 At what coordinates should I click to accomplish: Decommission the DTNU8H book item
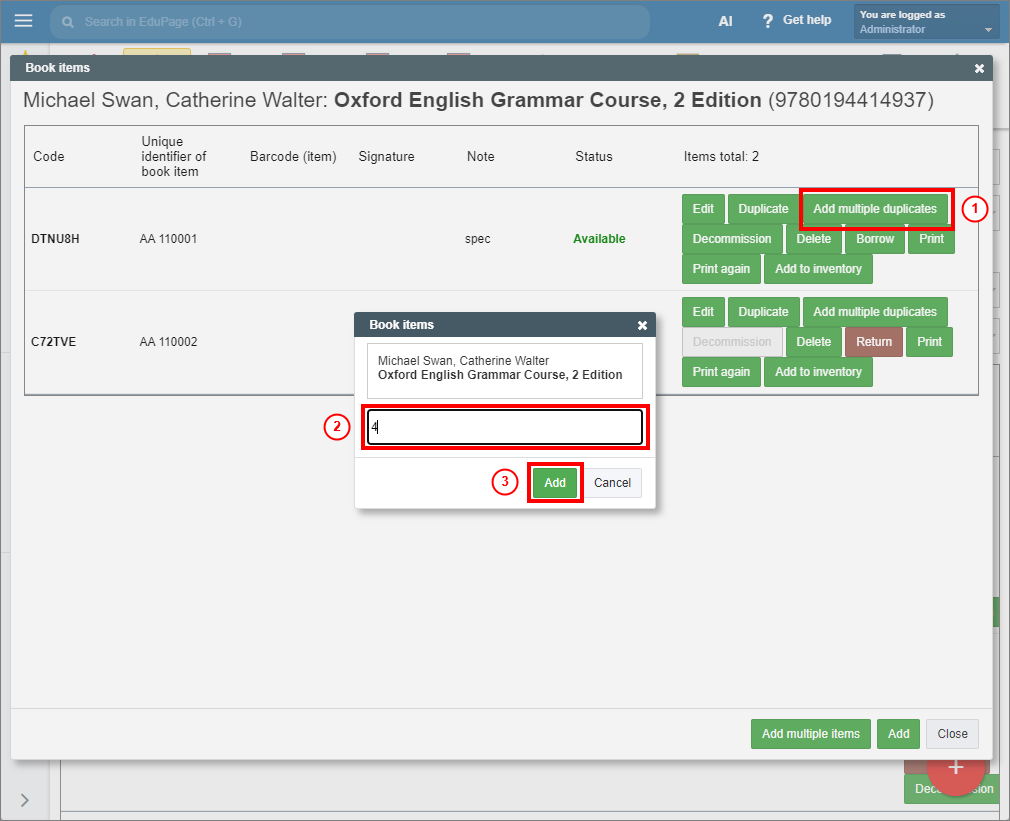click(732, 239)
